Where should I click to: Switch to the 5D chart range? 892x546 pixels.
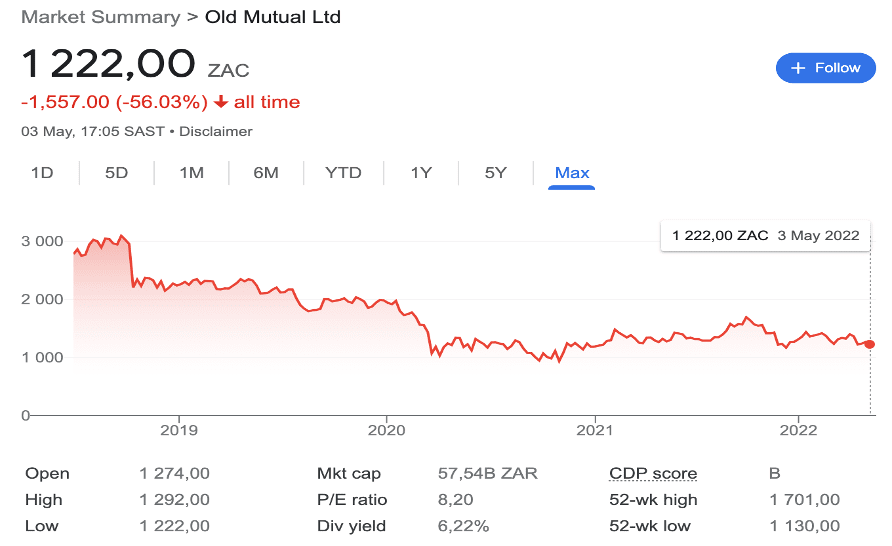coord(116,173)
